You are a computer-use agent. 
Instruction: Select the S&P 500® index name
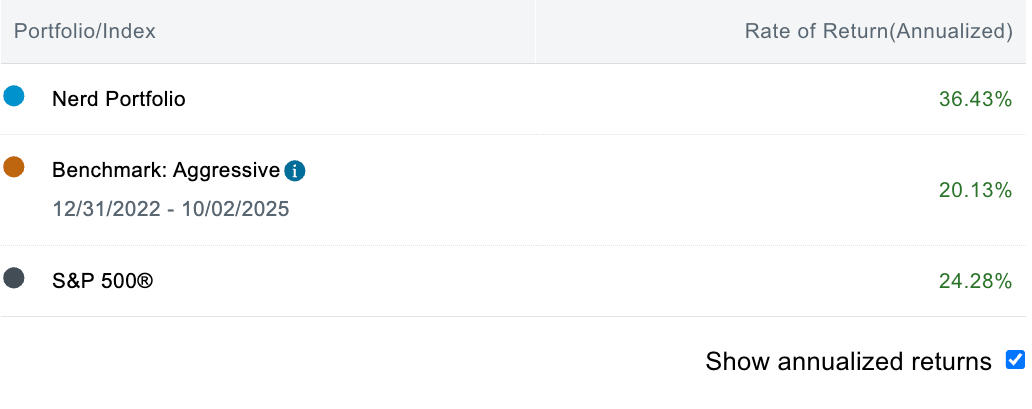coord(102,281)
